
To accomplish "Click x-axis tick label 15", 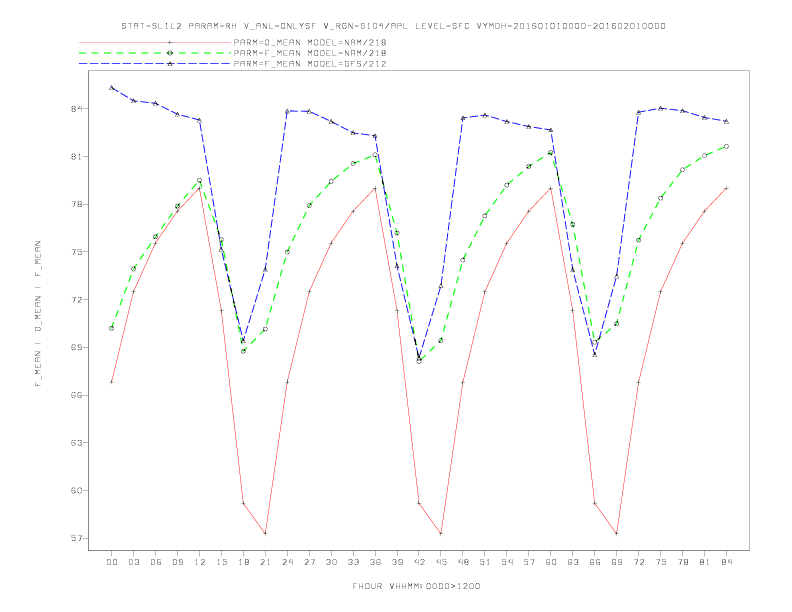I will pyautogui.click(x=221, y=562).
